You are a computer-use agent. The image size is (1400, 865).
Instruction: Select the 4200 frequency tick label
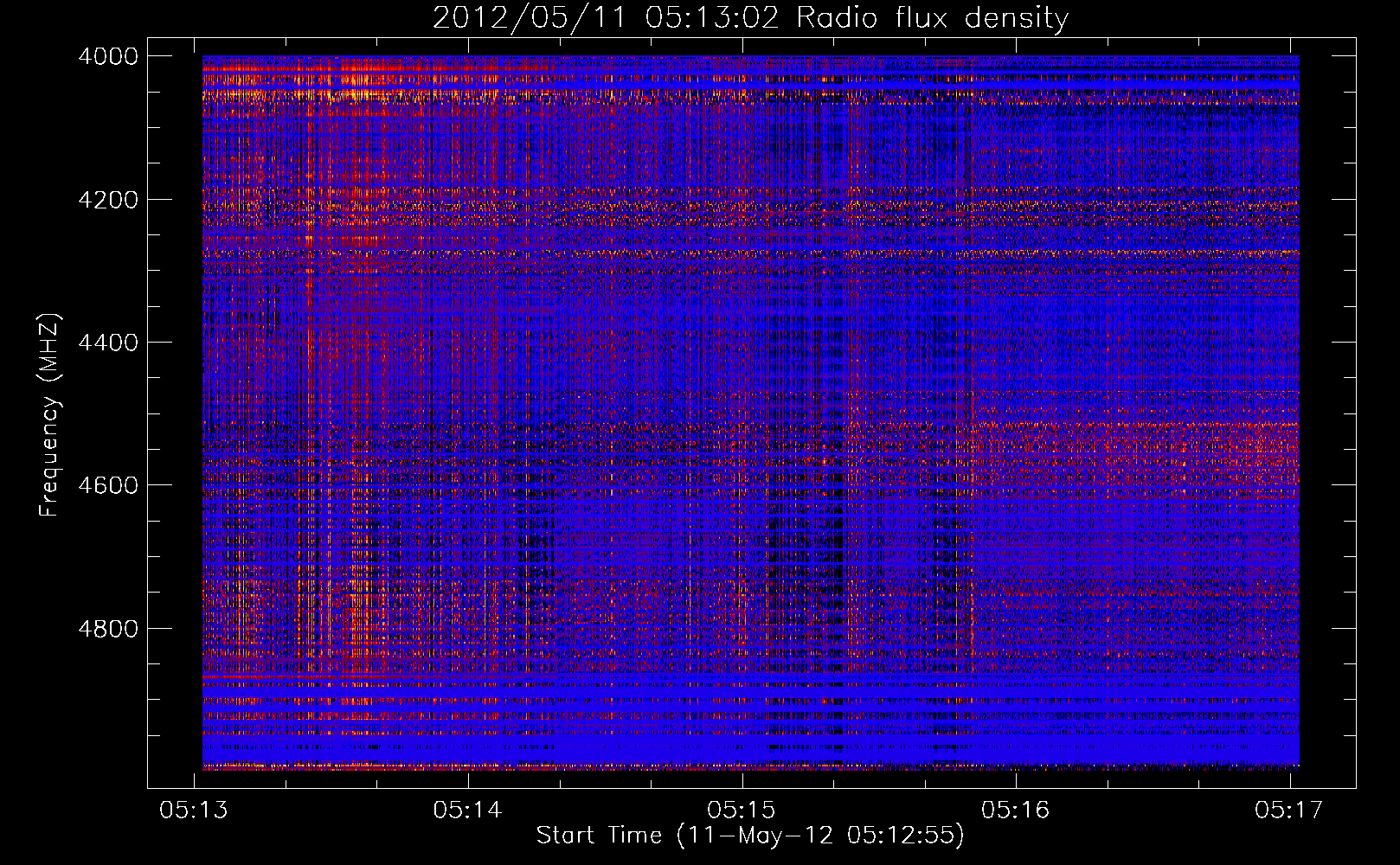[x=108, y=200]
